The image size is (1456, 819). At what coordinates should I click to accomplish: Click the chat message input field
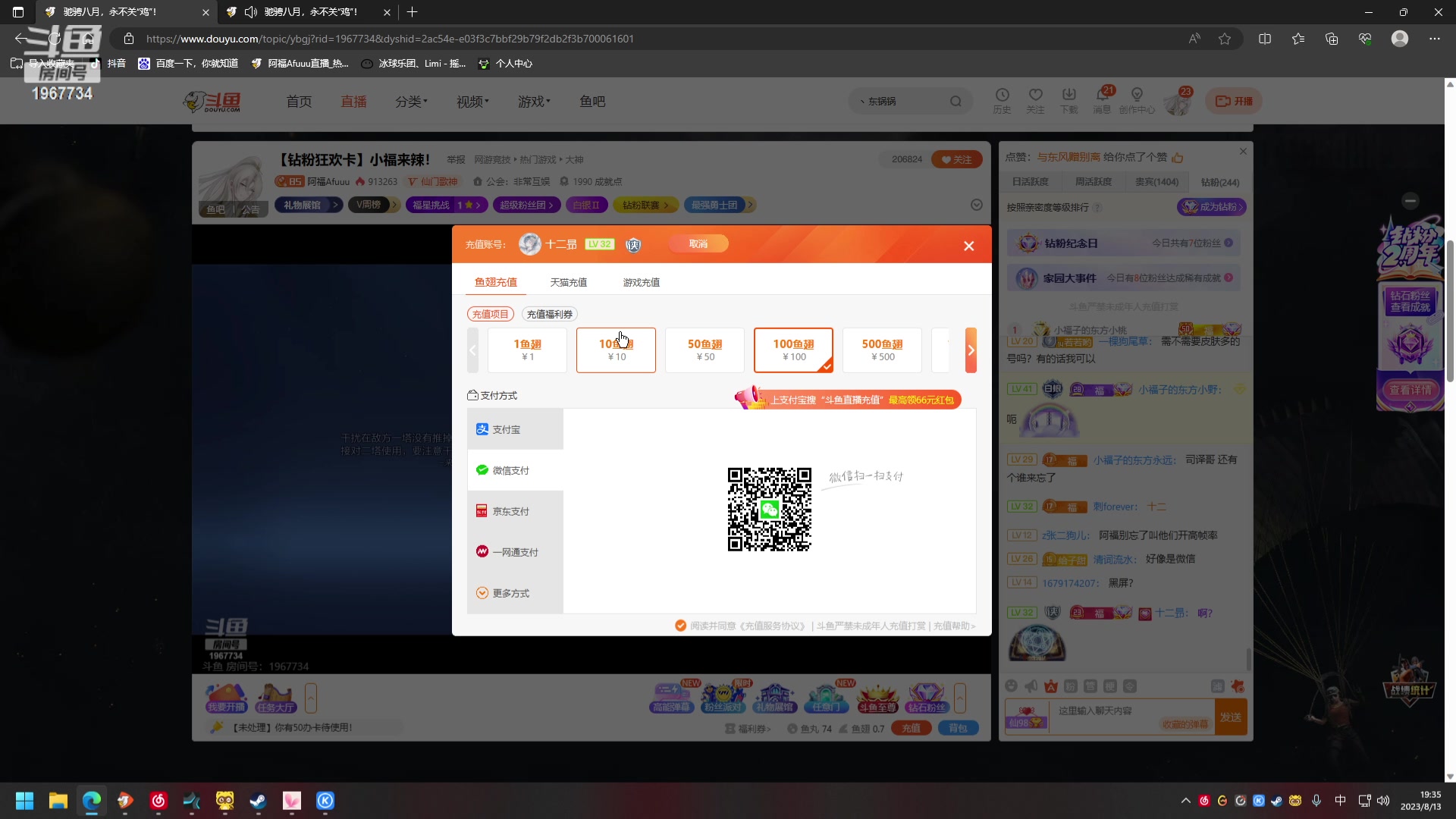point(1107,711)
